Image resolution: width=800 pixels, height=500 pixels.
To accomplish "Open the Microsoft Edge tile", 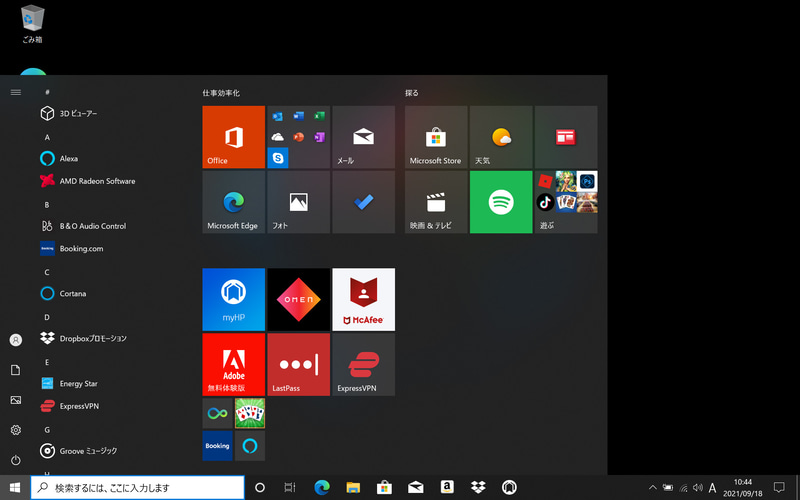I will 234,202.
